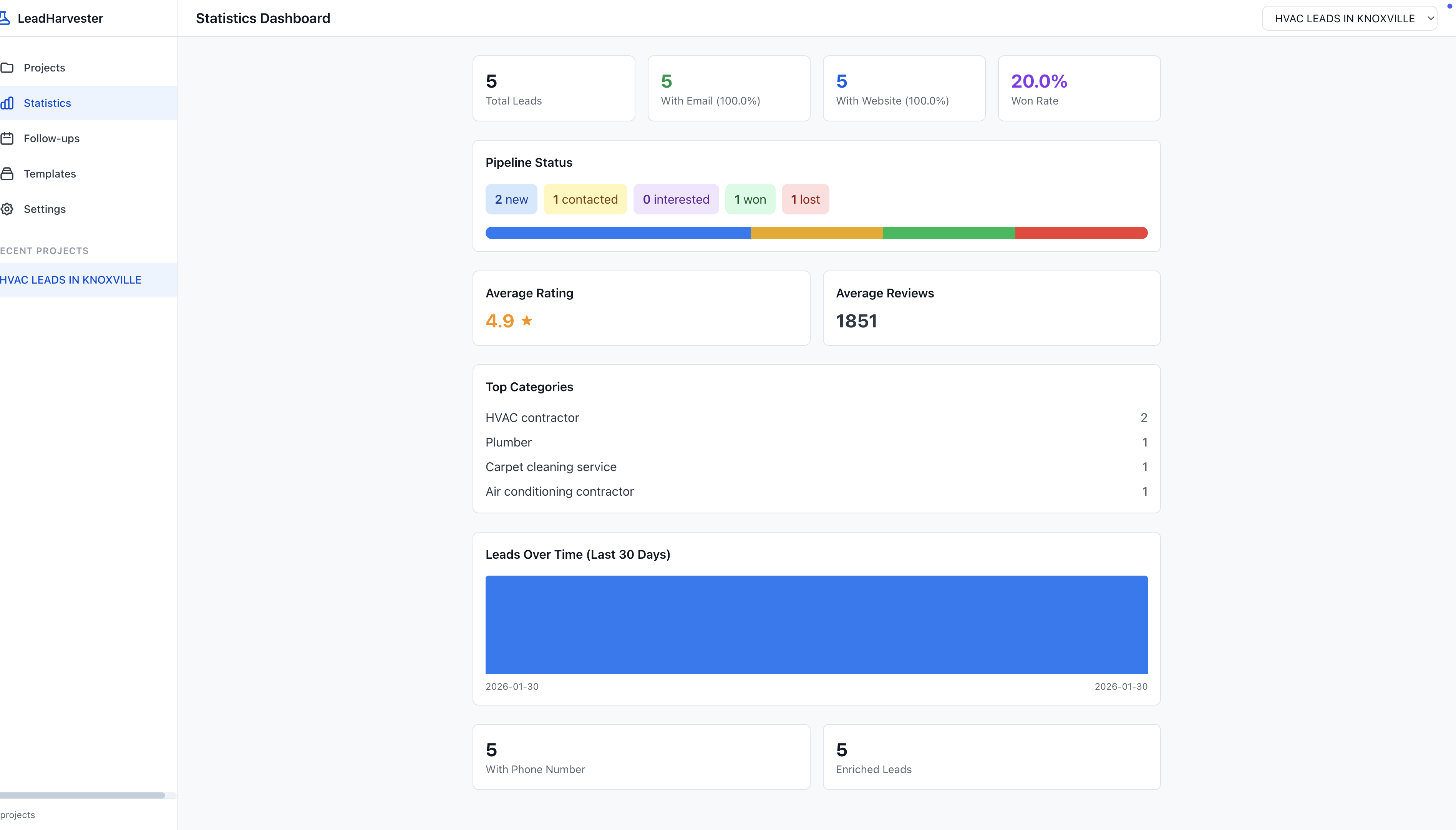Expand the project selector chevron
Image resolution: width=1456 pixels, height=830 pixels.
point(1431,18)
